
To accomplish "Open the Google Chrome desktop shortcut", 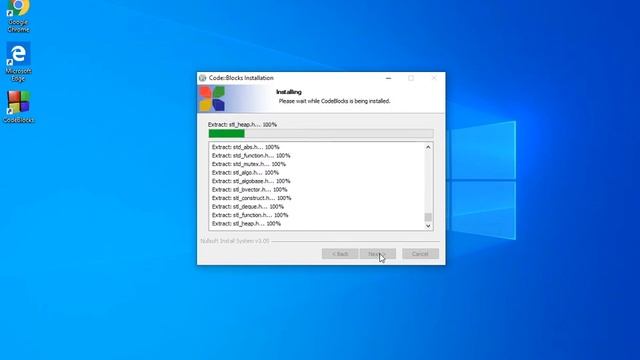I will pos(18,16).
